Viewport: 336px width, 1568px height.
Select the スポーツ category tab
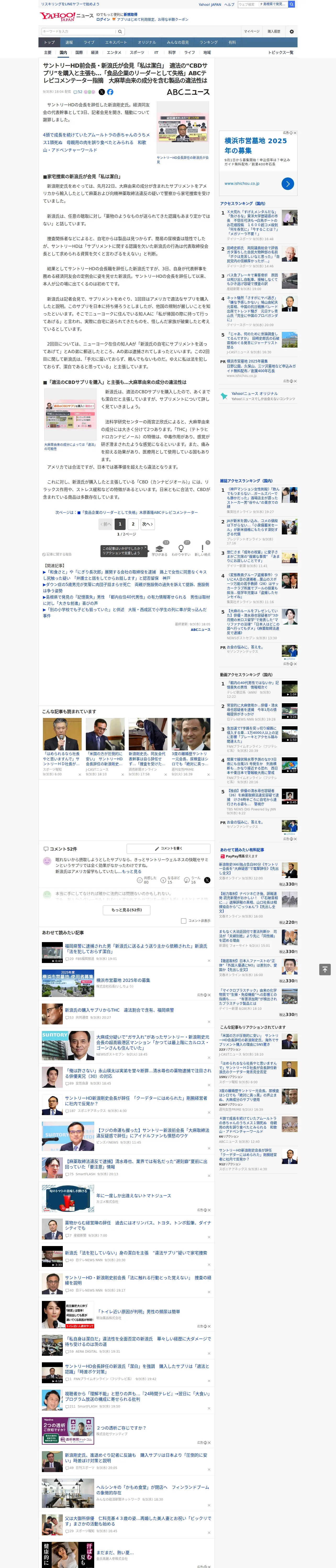tap(137, 52)
